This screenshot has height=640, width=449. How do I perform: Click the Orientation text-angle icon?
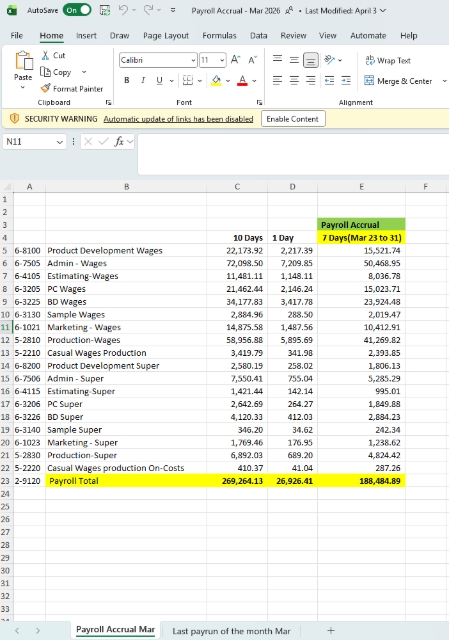pos(329,60)
